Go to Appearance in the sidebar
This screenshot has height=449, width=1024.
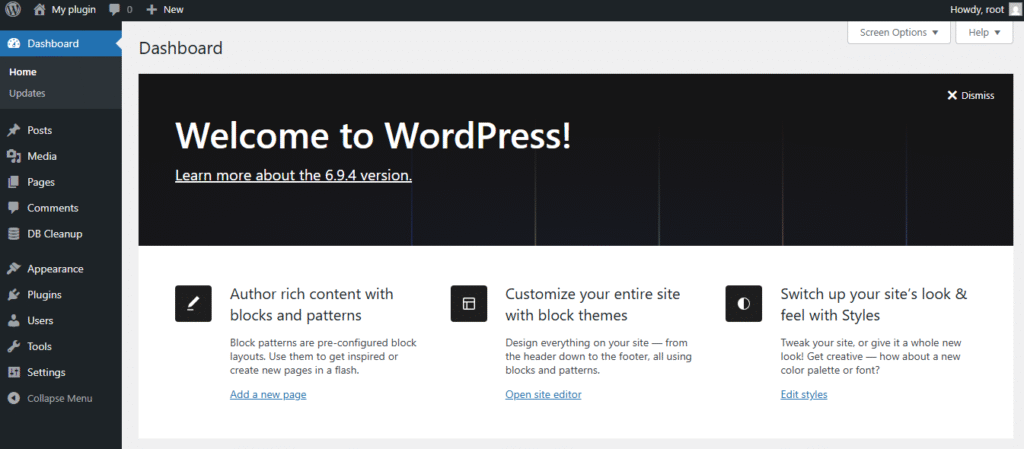pyautogui.click(x=55, y=269)
